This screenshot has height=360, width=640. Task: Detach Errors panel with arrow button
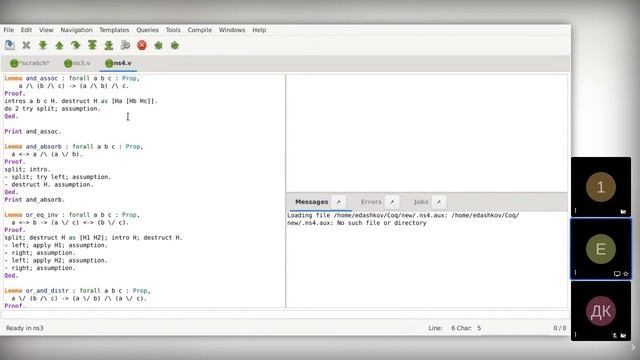click(x=392, y=202)
